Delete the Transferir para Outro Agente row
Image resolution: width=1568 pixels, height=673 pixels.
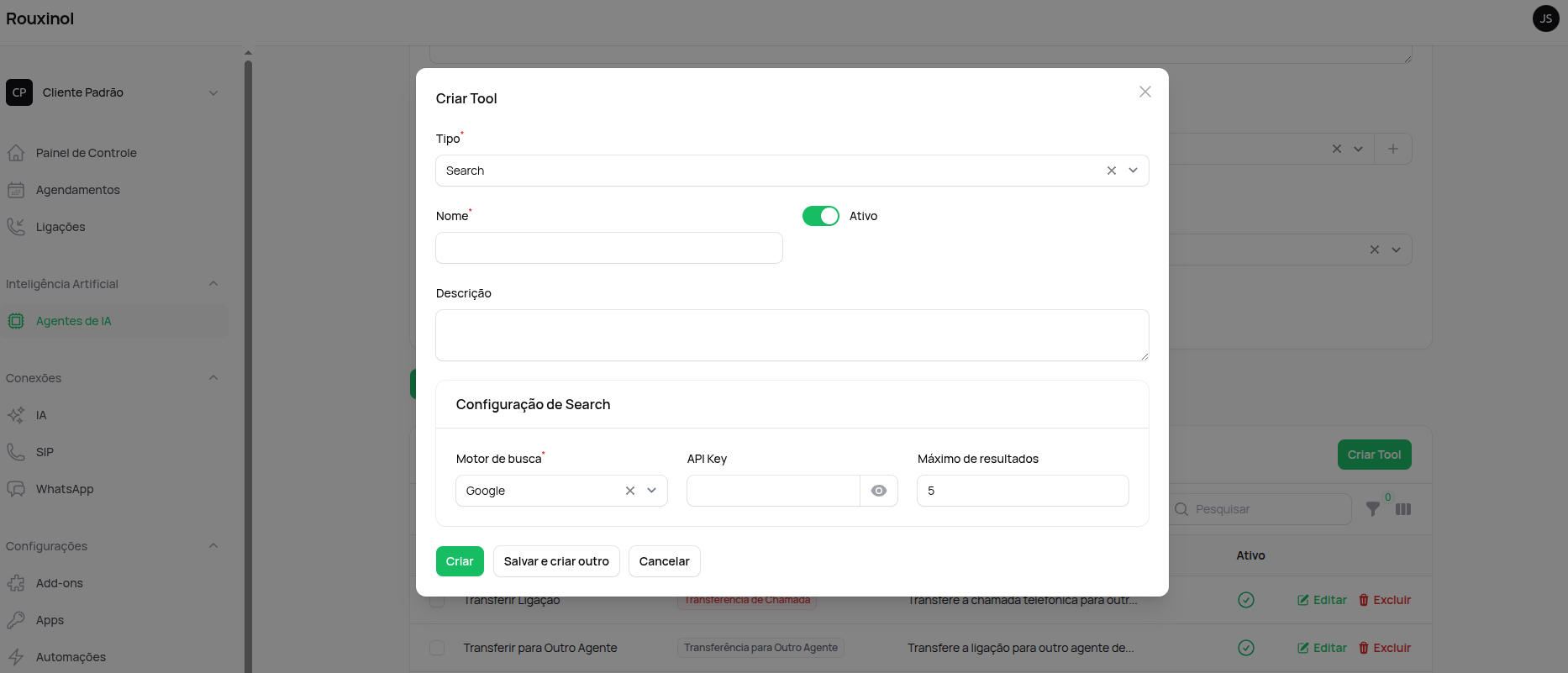tap(1385, 648)
